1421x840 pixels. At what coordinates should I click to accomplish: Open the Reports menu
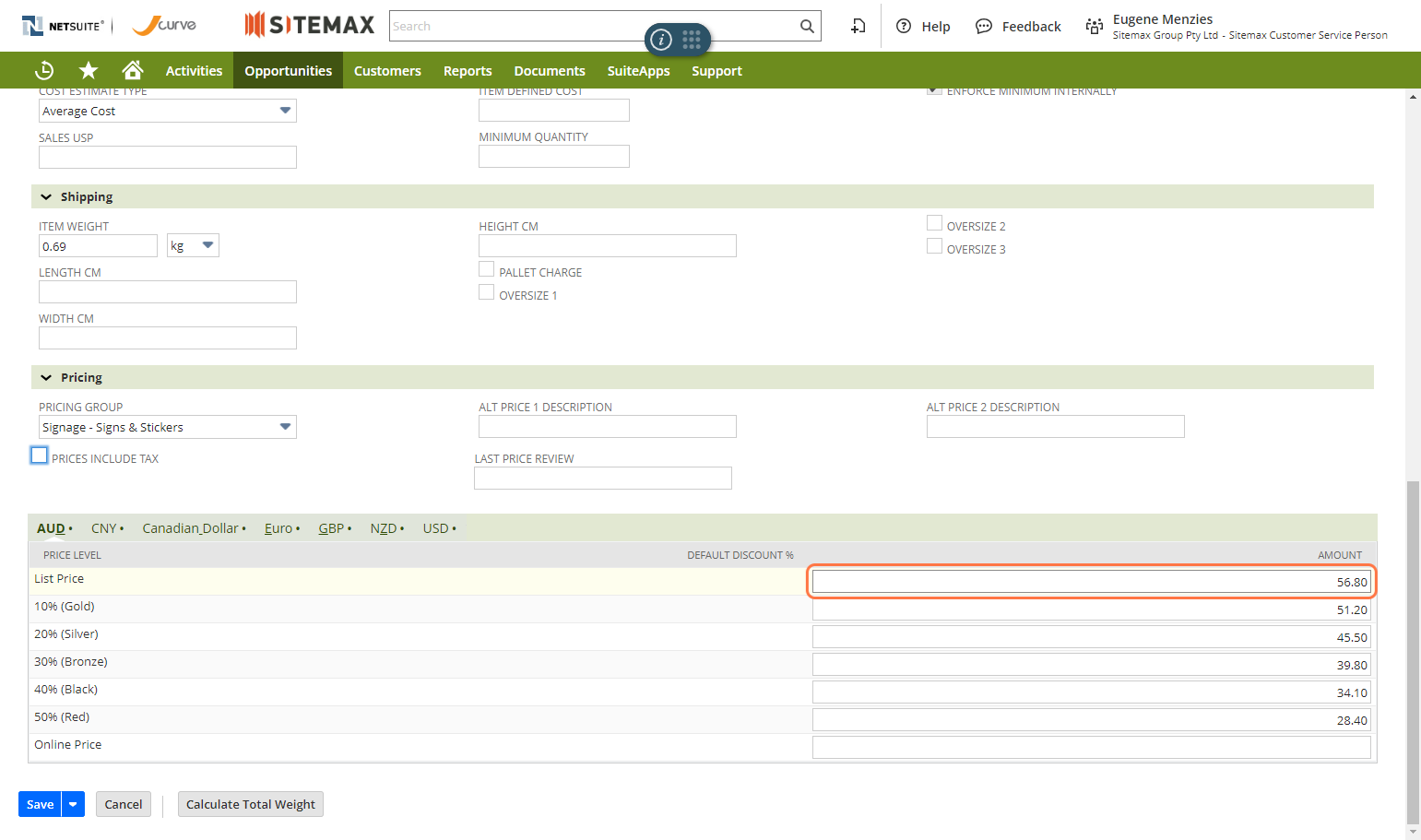[468, 70]
